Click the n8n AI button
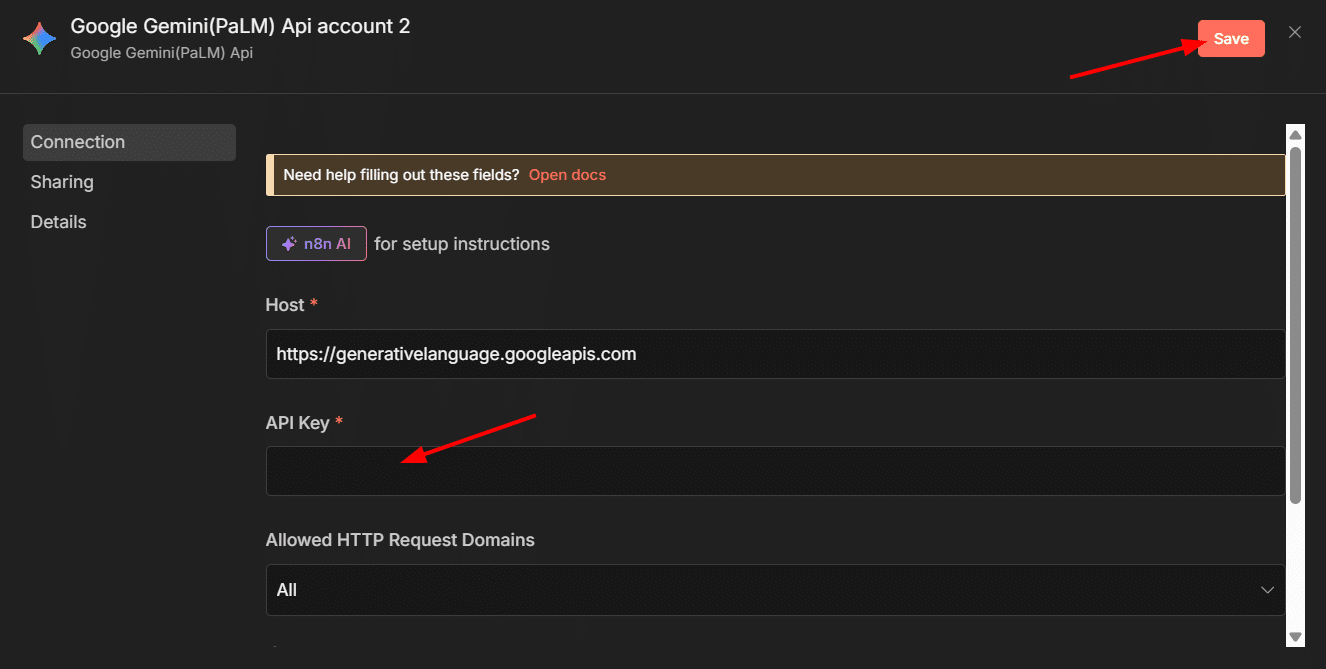The image size is (1326, 669). [316, 244]
